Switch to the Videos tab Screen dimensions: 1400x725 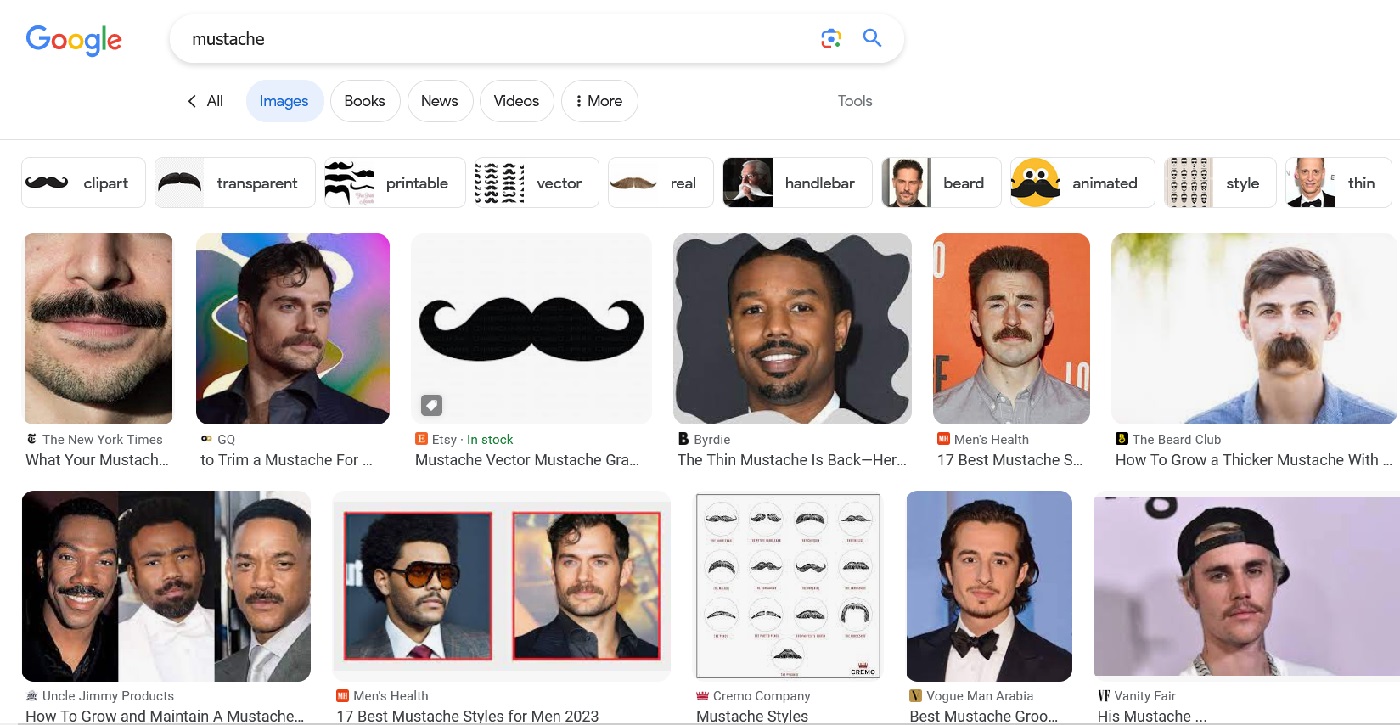click(516, 101)
